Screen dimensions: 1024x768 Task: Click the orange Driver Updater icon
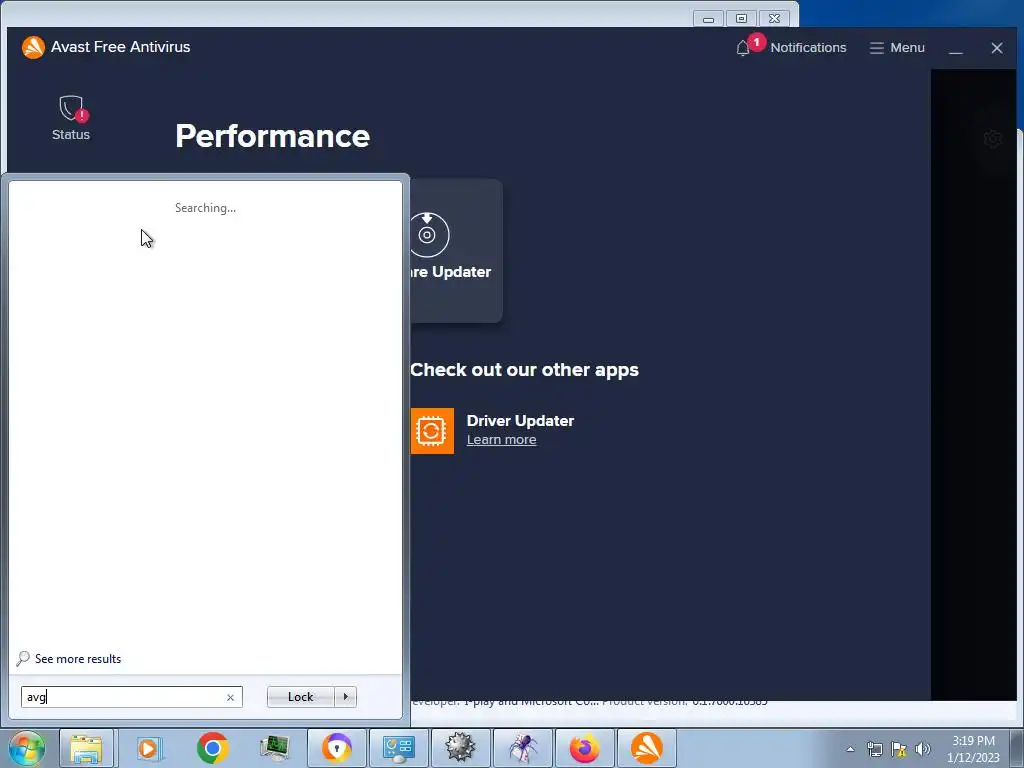tap(432, 431)
